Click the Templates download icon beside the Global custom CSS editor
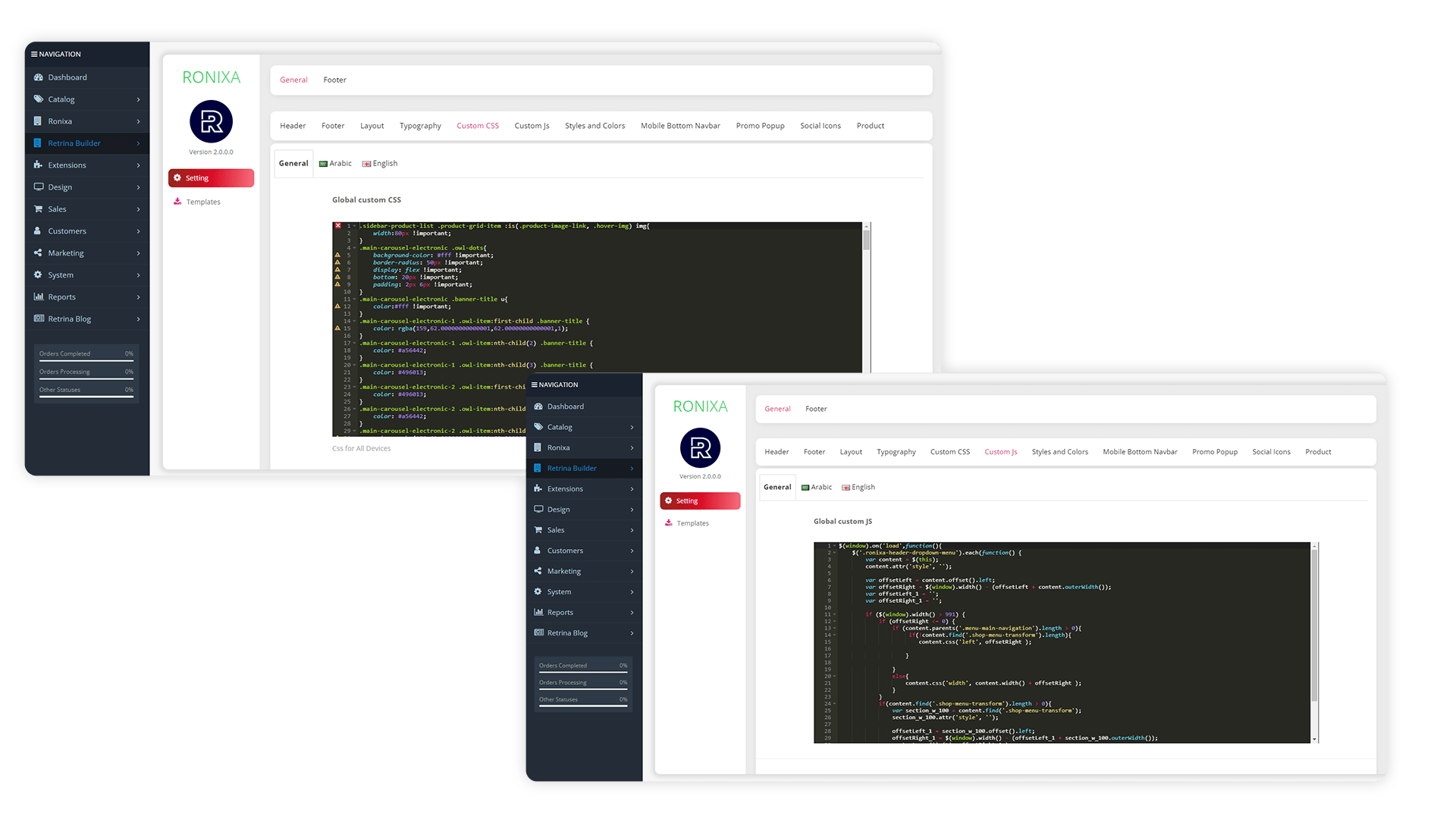Viewport: 1456px width, 819px height. tap(177, 202)
